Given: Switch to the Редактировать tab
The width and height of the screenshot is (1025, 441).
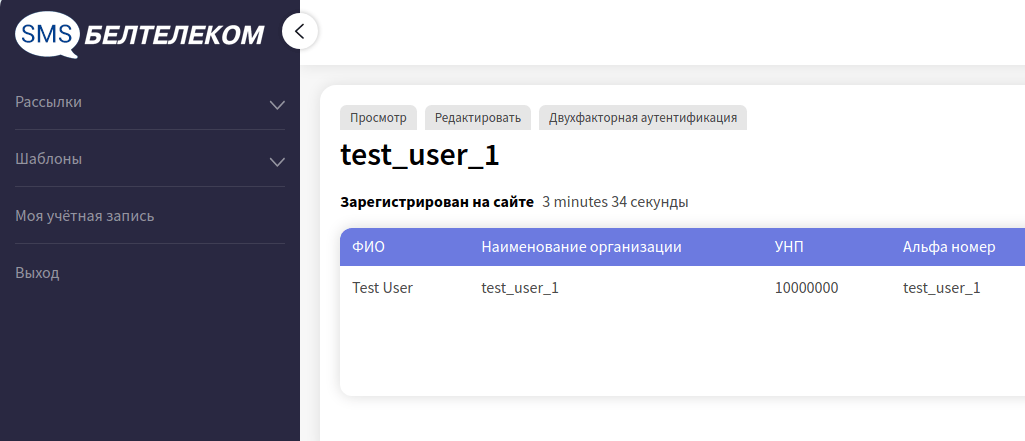Looking at the screenshot, I should (478, 118).
